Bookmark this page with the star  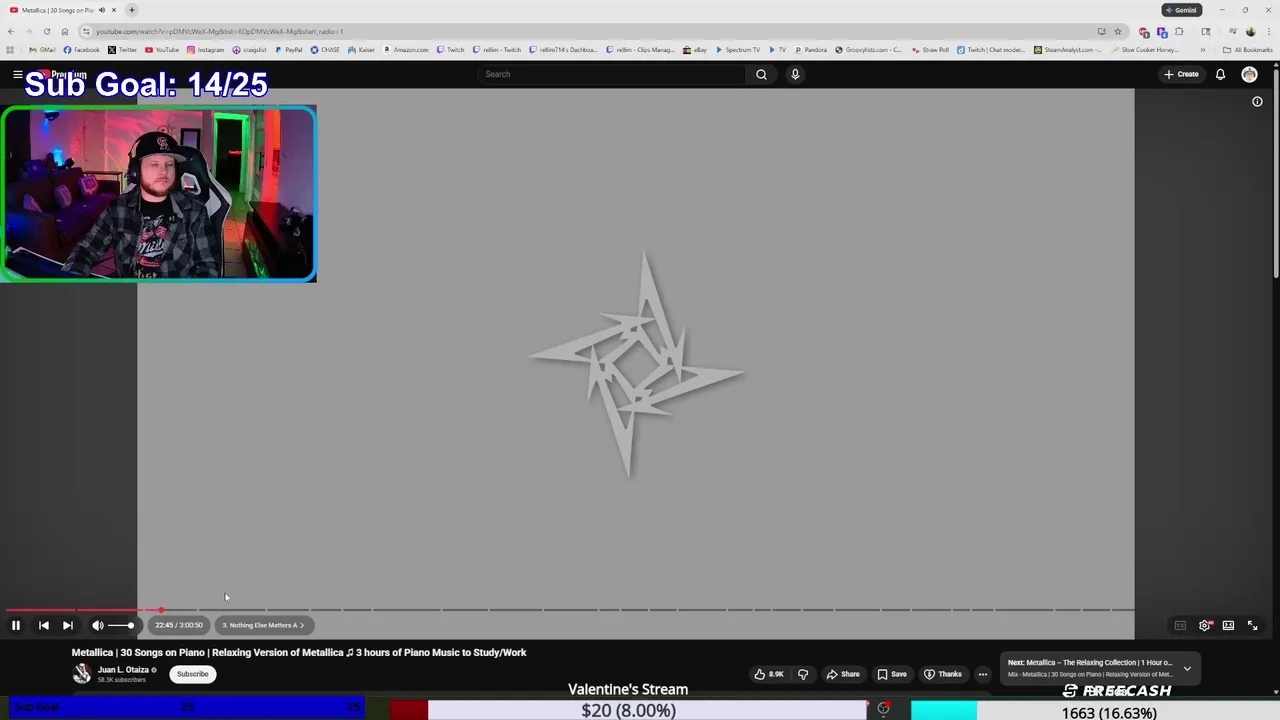[1118, 31]
